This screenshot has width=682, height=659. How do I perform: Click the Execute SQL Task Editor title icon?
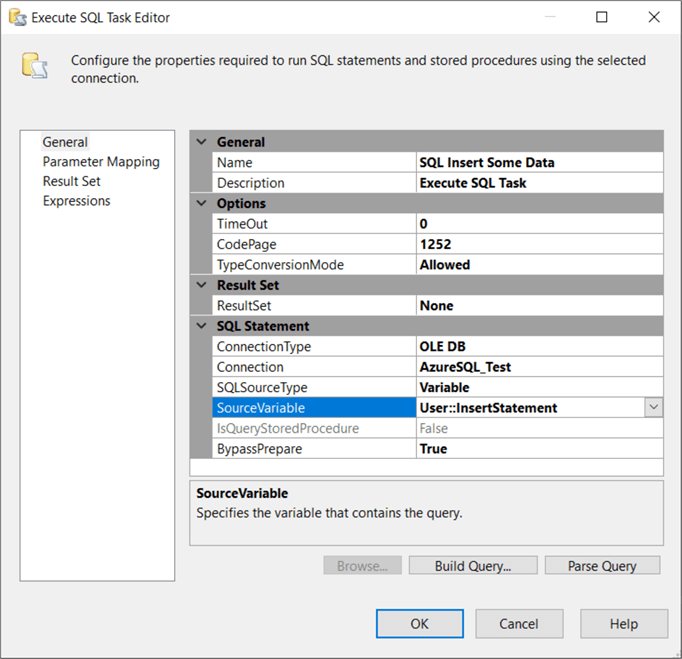[x=16, y=17]
